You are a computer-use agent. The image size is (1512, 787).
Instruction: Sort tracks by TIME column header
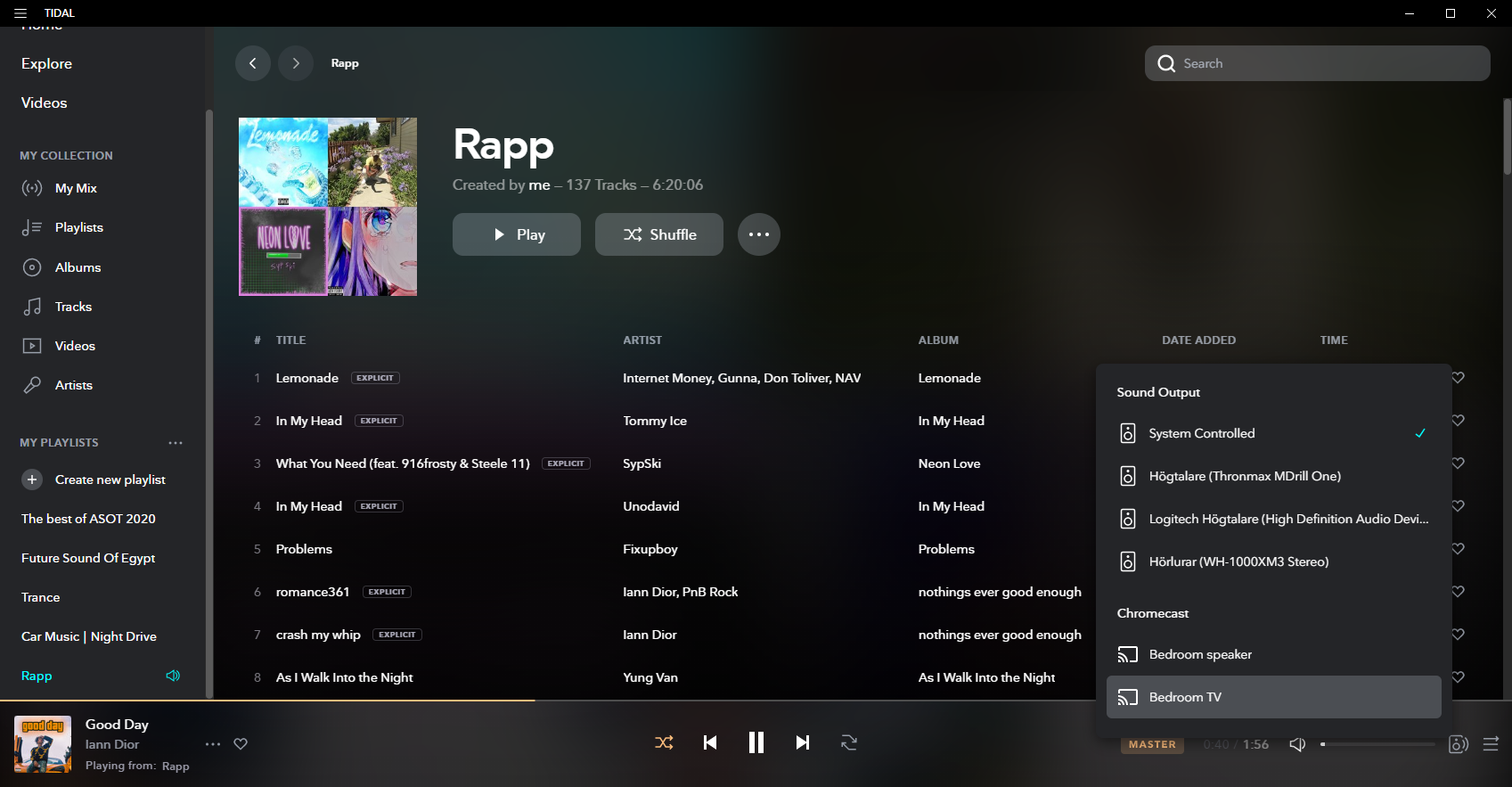point(1334,340)
